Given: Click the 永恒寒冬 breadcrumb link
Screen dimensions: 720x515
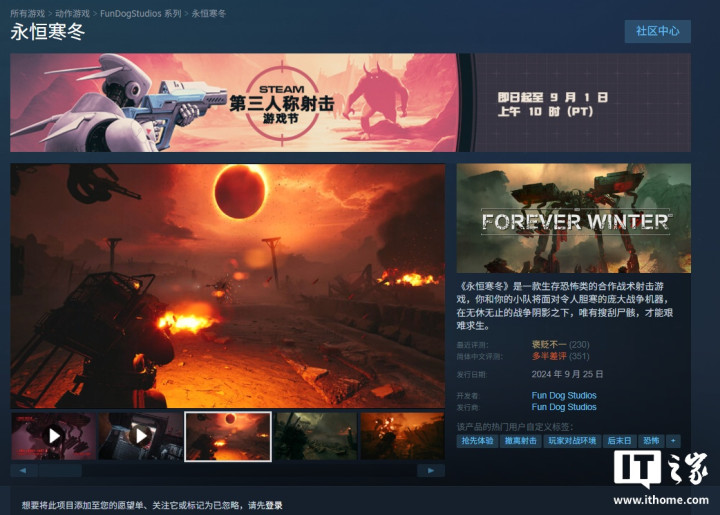Looking at the screenshot, I should [x=209, y=14].
